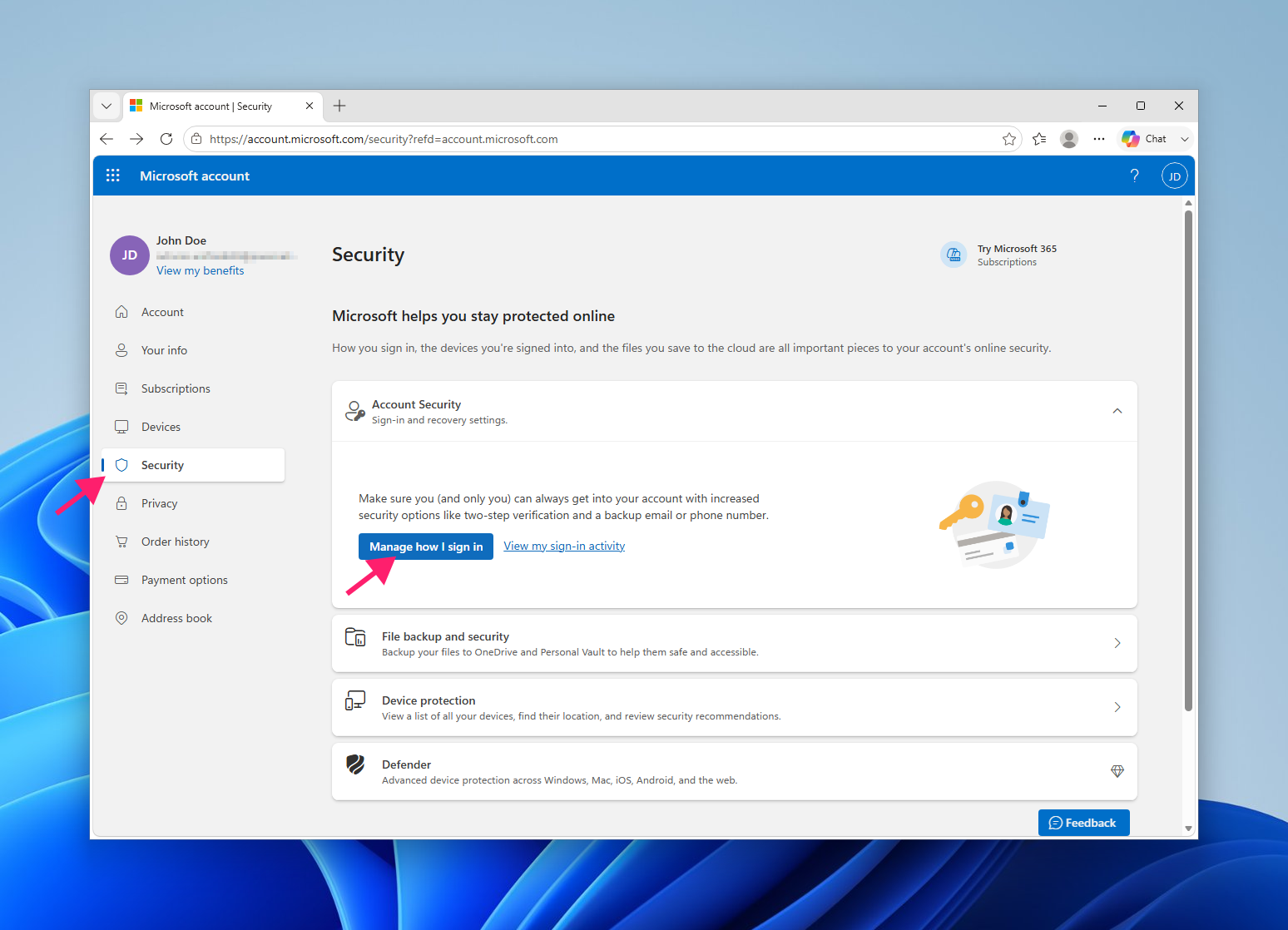The width and height of the screenshot is (1288, 930).
Task: Click the address bar URL field
Action: tap(602, 139)
